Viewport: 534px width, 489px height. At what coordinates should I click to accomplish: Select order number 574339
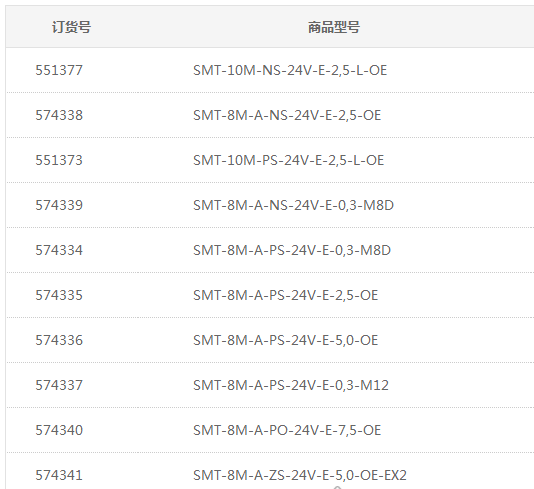pyautogui.click(x=59, y=205)
